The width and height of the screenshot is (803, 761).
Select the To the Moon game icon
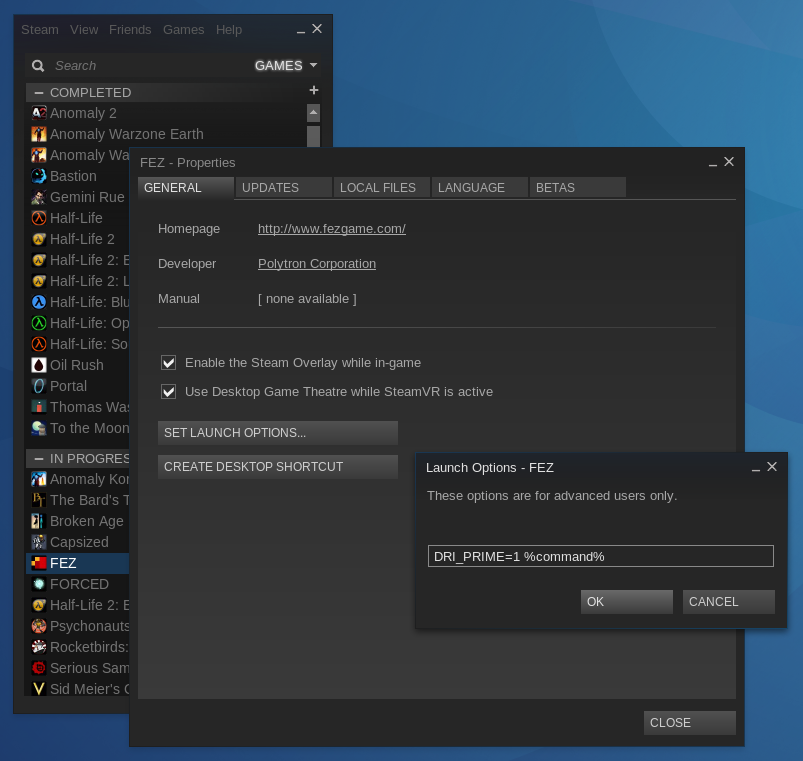click(39, 428)
